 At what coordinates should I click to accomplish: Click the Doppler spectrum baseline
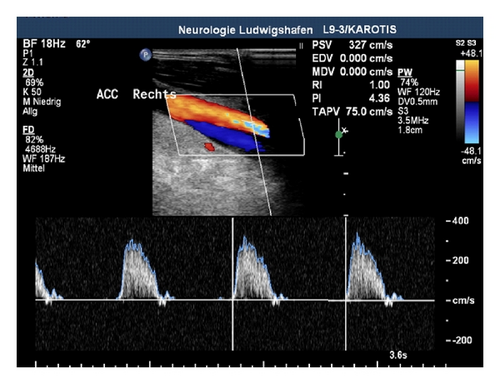[235, 300]
